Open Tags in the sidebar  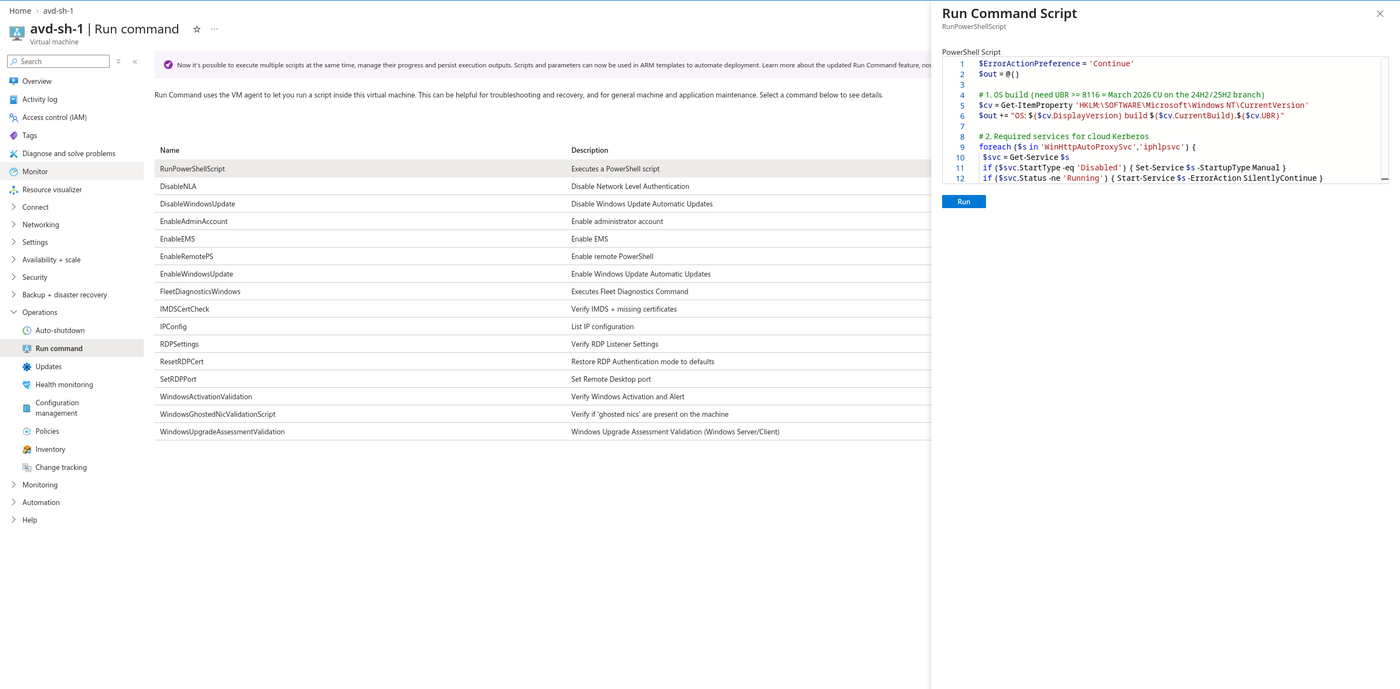[x=30, y=135]
